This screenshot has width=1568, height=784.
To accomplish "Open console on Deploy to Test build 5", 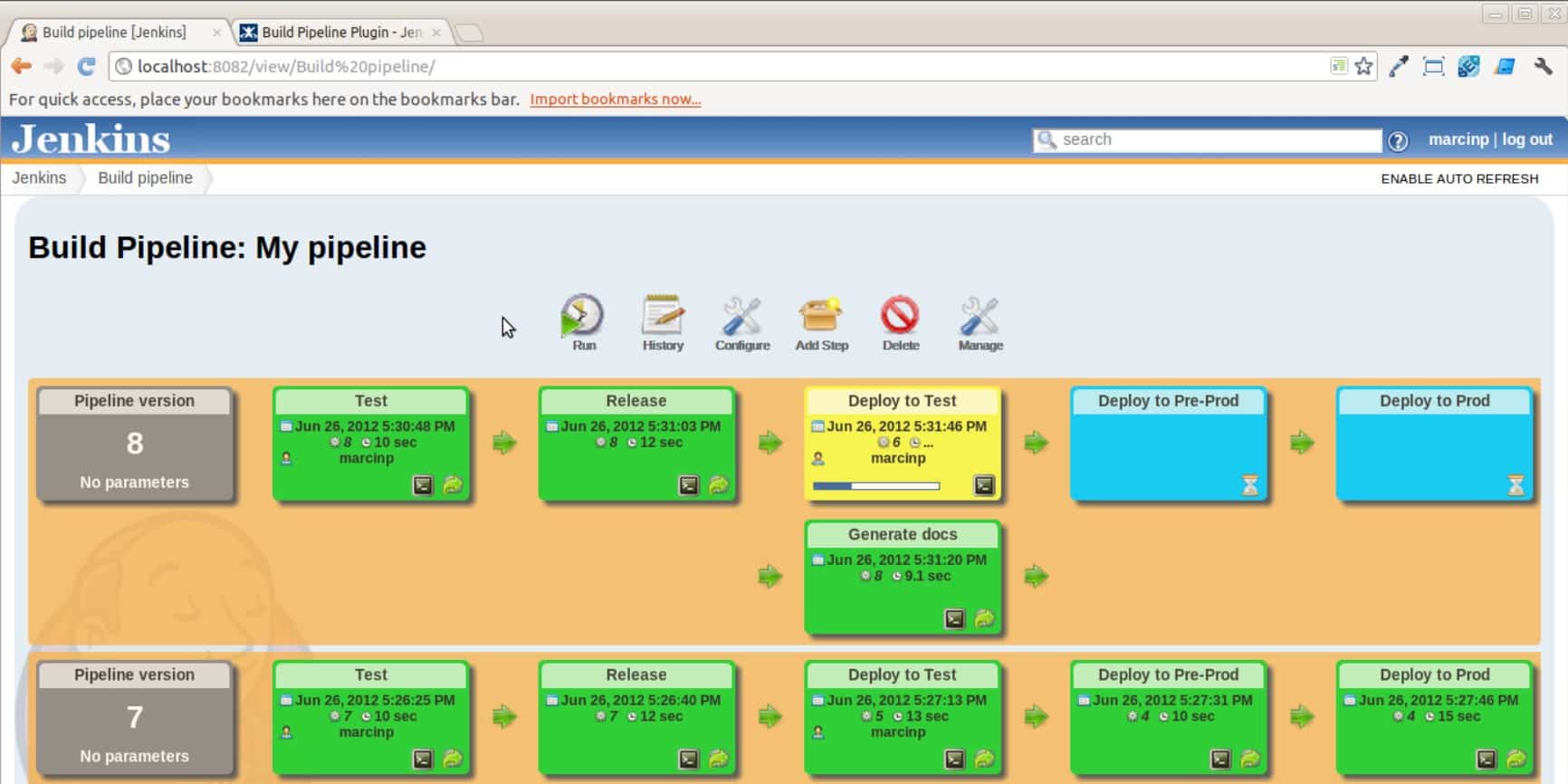I will tap(955, 759).
